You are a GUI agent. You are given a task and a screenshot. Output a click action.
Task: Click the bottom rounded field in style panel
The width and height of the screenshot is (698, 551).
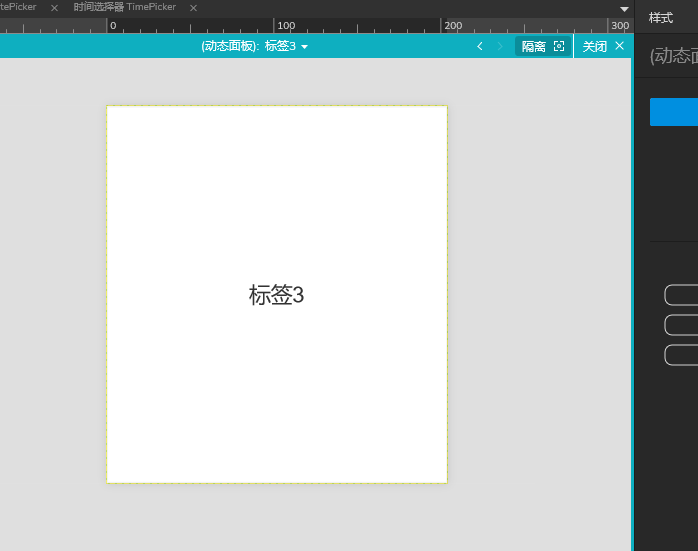[681, 355]
